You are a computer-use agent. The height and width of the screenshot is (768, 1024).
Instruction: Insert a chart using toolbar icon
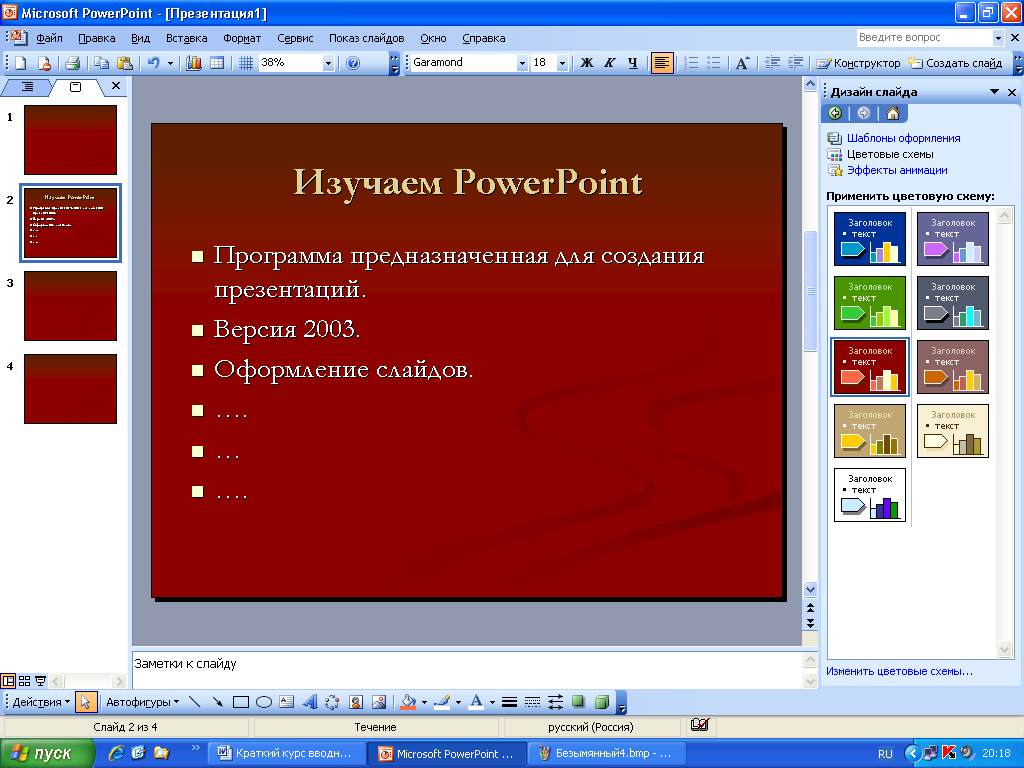point(194,63)
